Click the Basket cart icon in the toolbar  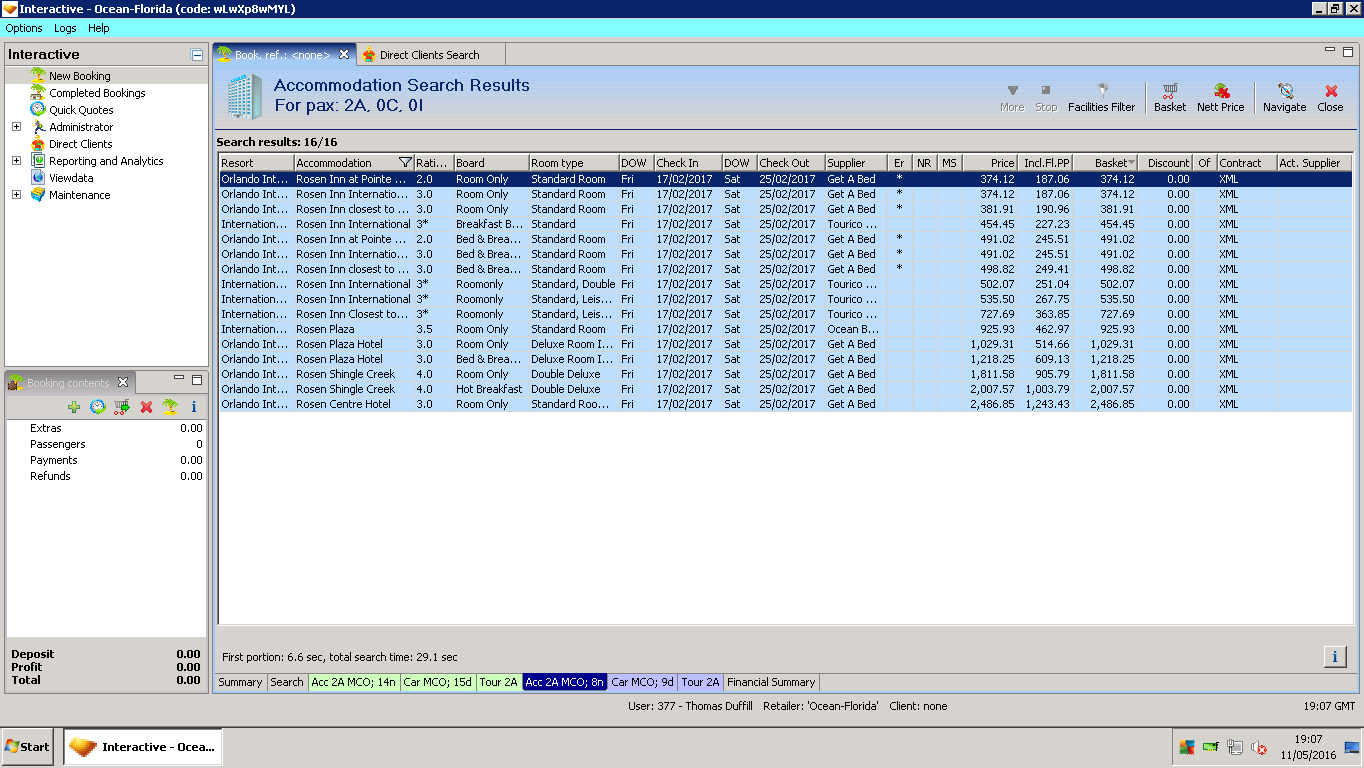1169,91
